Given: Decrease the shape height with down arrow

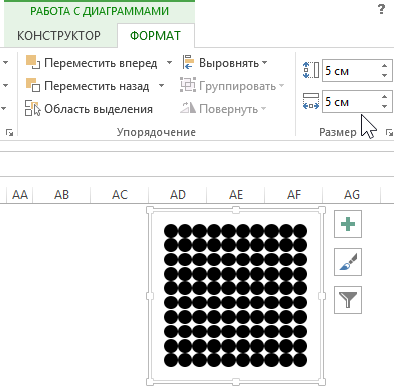Looking at the screenshot, I should pos(385,76).
